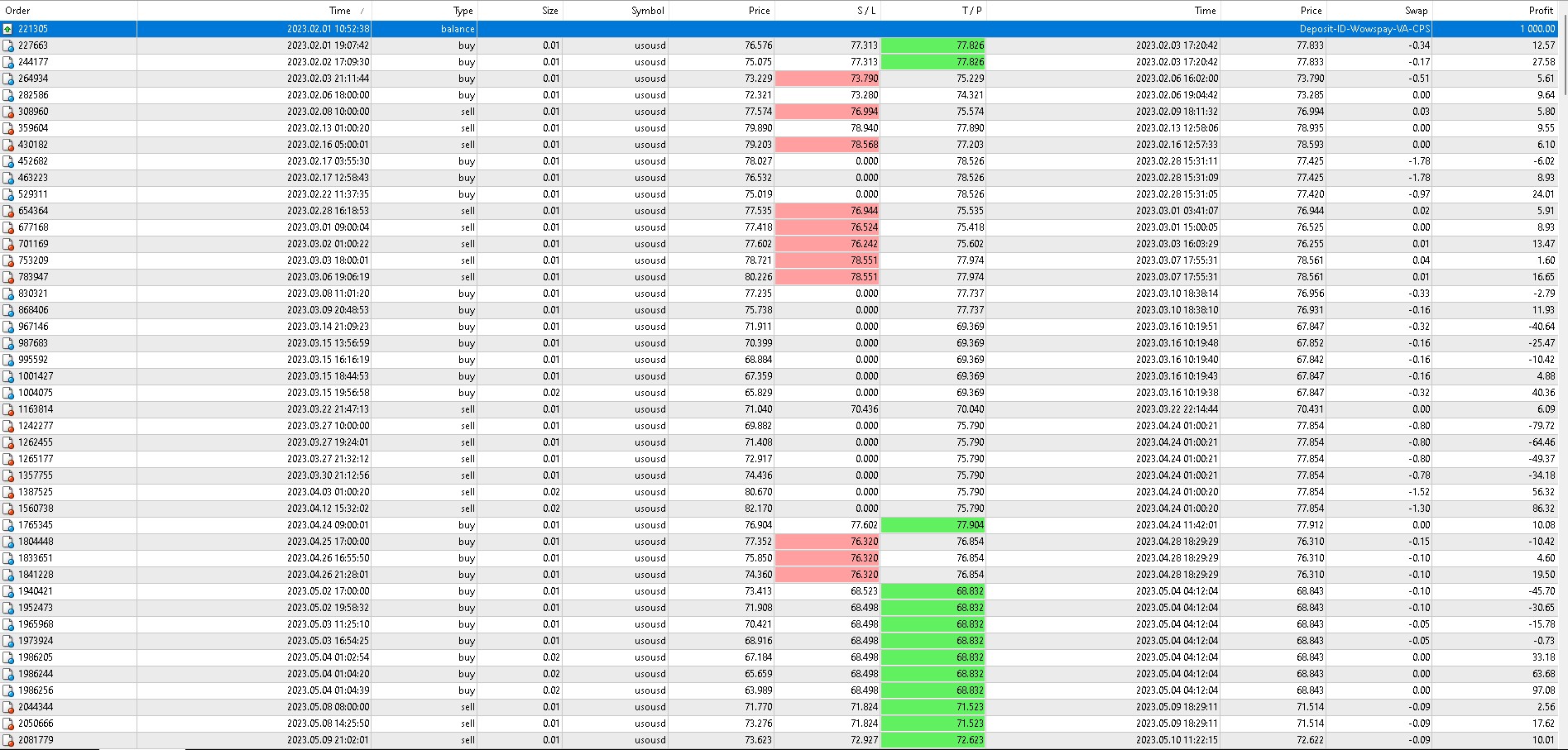The height and width of the screenshot is (750, 1568).
Task: Click the S / L column header
Action: (866, 11)
